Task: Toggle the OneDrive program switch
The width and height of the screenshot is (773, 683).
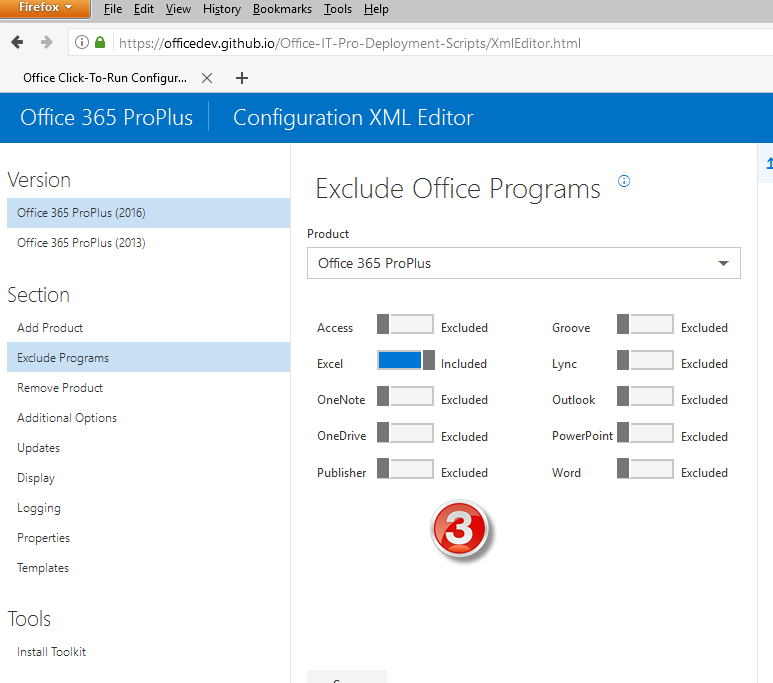Action: (405, 432)
